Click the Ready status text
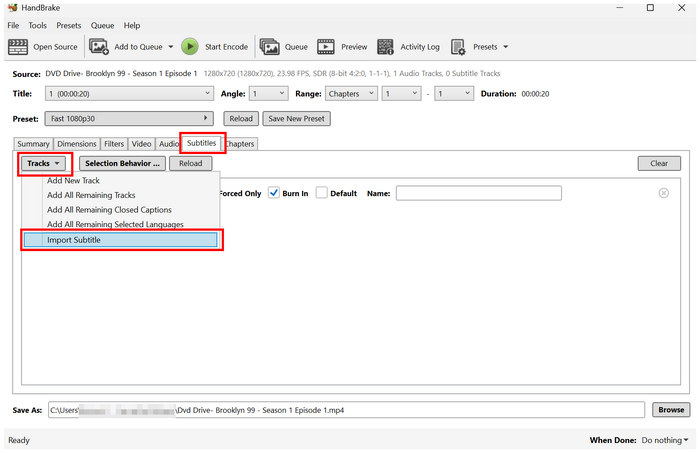700x453 pixels. tap(19, 440)
